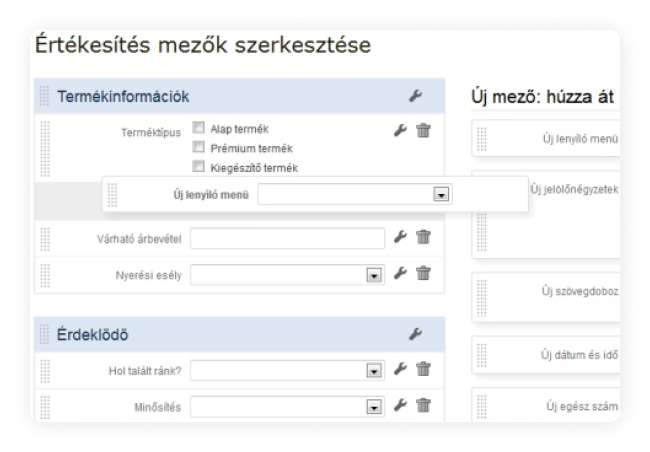The height and width of the screenshot is (452, 650).
Task: Click the Értékesítés mezők szerkesztése heading
Action: pos(203,45)
